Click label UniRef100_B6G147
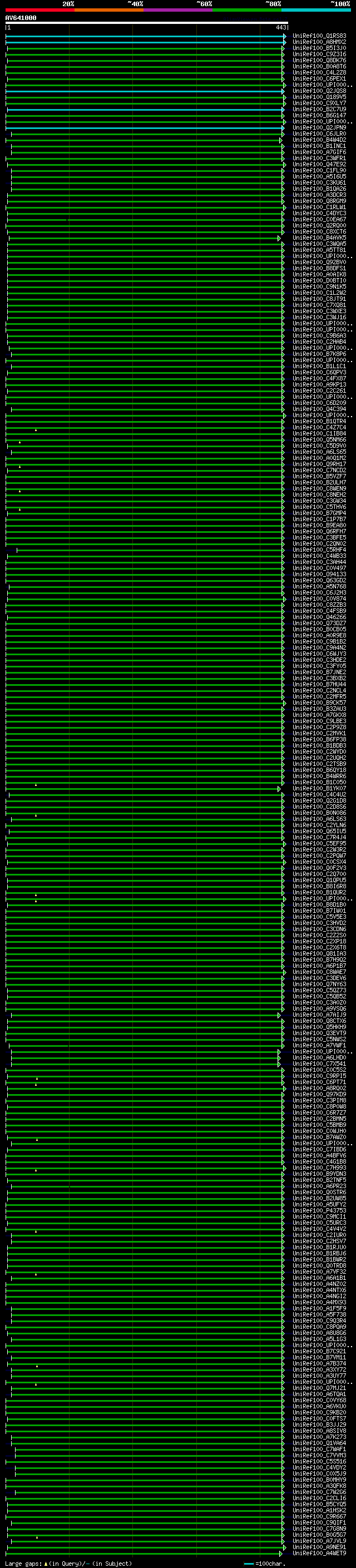356x1568 pixels. pos(319,116)
